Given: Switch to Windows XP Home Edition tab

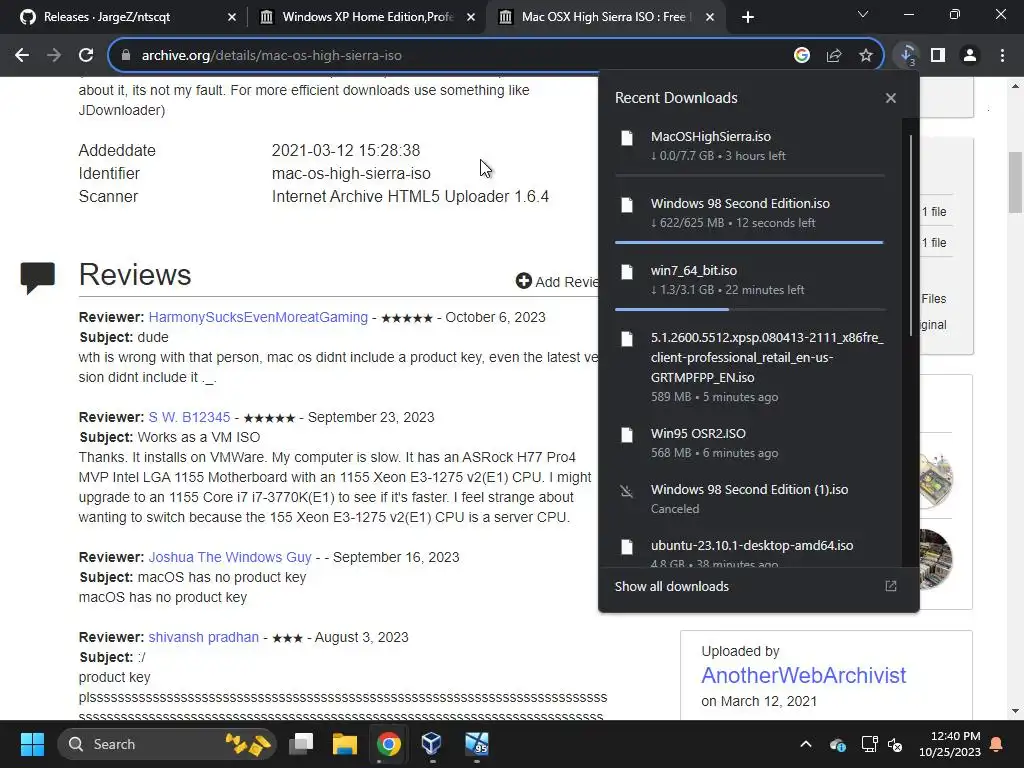Looking at the screenshot, I should tap(366, 17).
